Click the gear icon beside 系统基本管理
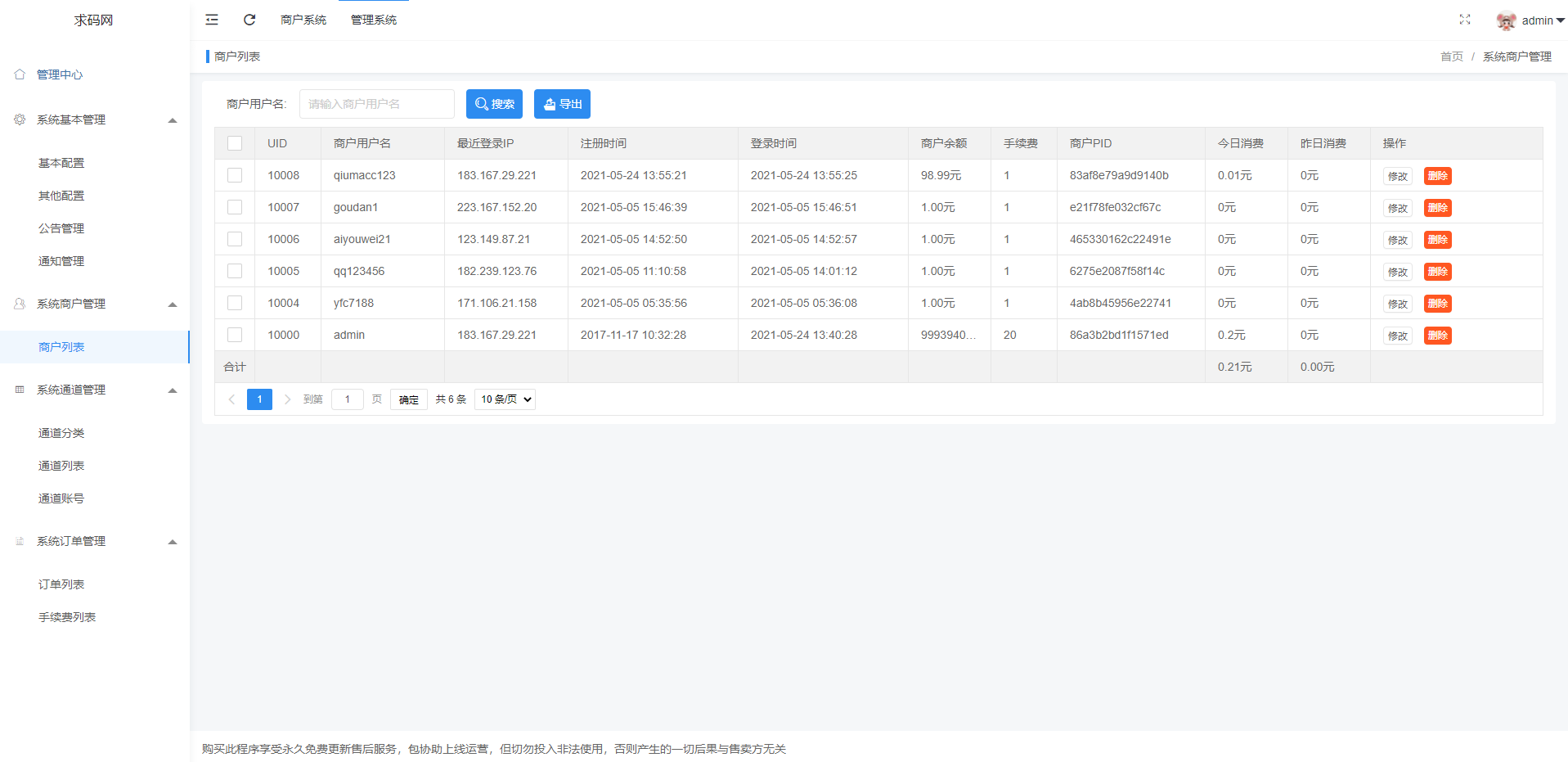Image resolution: width=1568 pixels, height=762 pixels. [20, 119]
